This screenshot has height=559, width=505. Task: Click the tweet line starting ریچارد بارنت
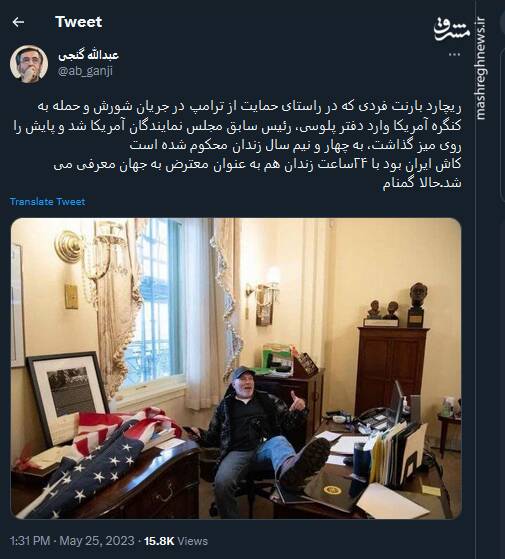[x=249, y=107]
